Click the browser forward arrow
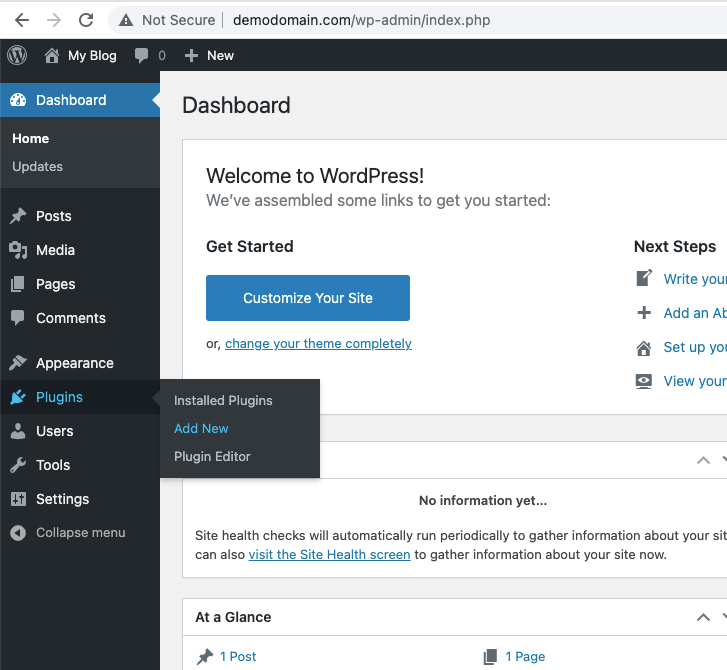Screen dimensions: 727x670 click(54, 20)
